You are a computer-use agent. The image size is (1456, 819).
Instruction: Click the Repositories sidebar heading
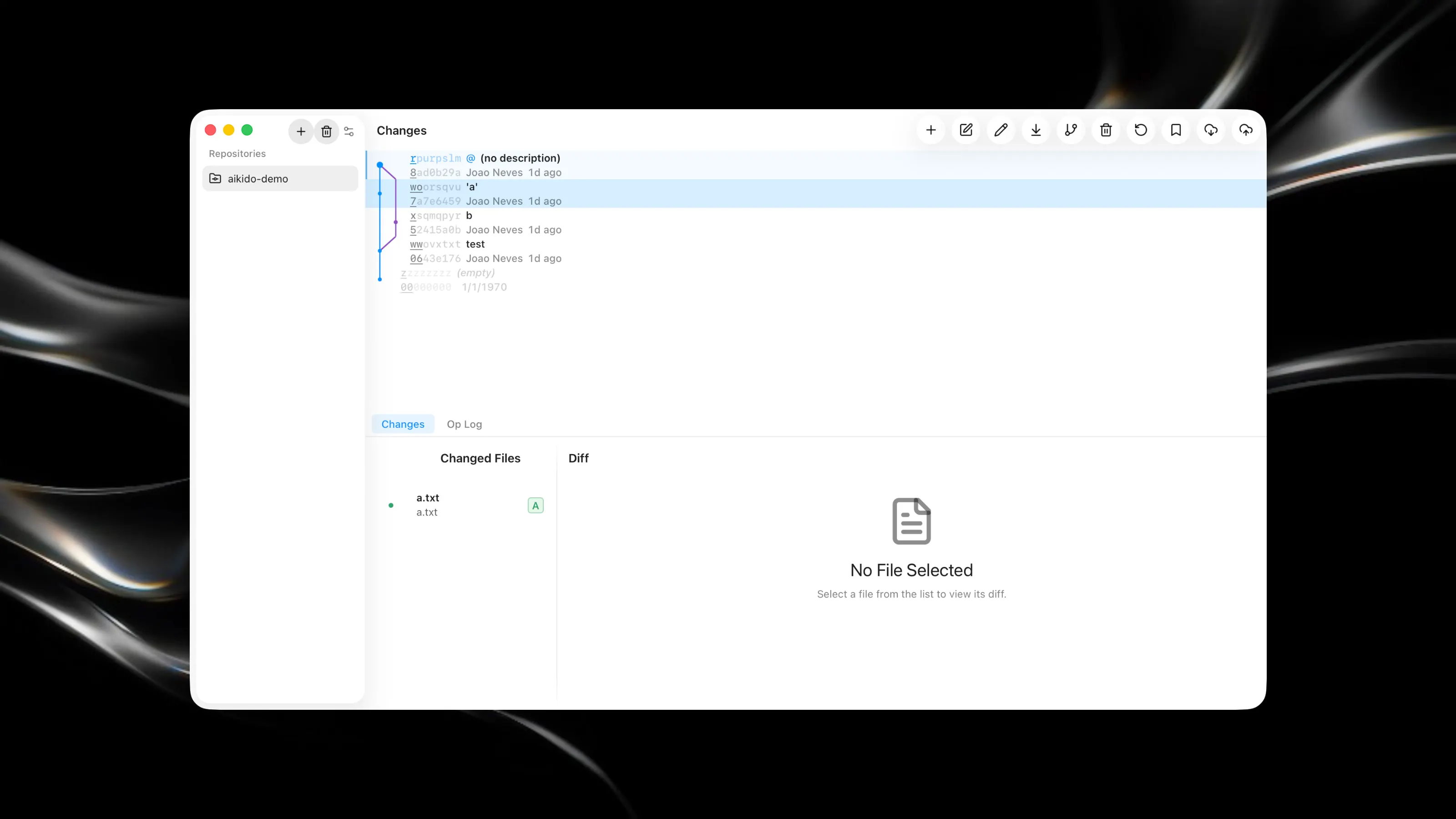click(x=237, y=154)
